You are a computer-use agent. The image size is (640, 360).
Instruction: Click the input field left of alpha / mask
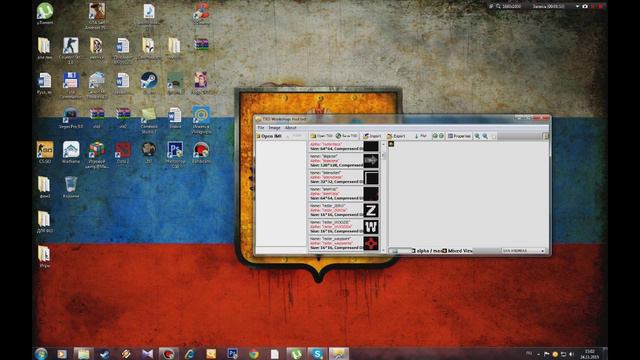(x=400, y=251)
